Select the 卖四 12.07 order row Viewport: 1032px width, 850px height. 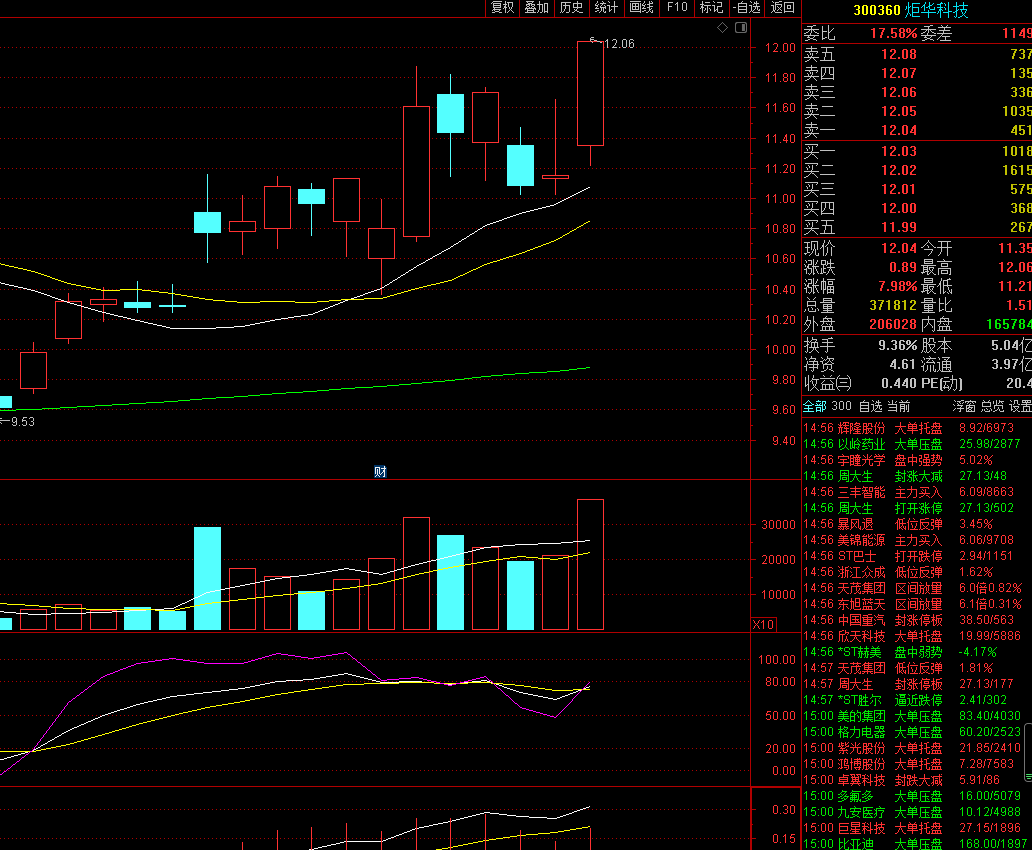click(917, 73)
